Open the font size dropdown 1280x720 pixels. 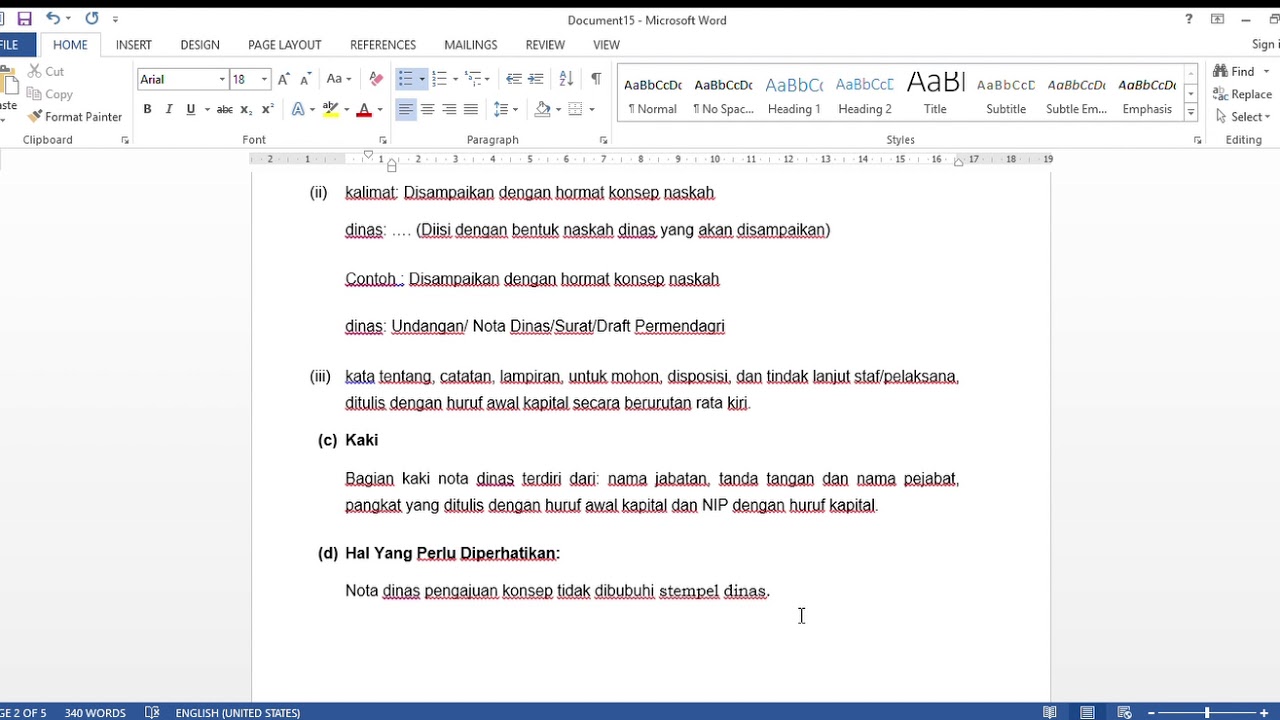point(264,79)
